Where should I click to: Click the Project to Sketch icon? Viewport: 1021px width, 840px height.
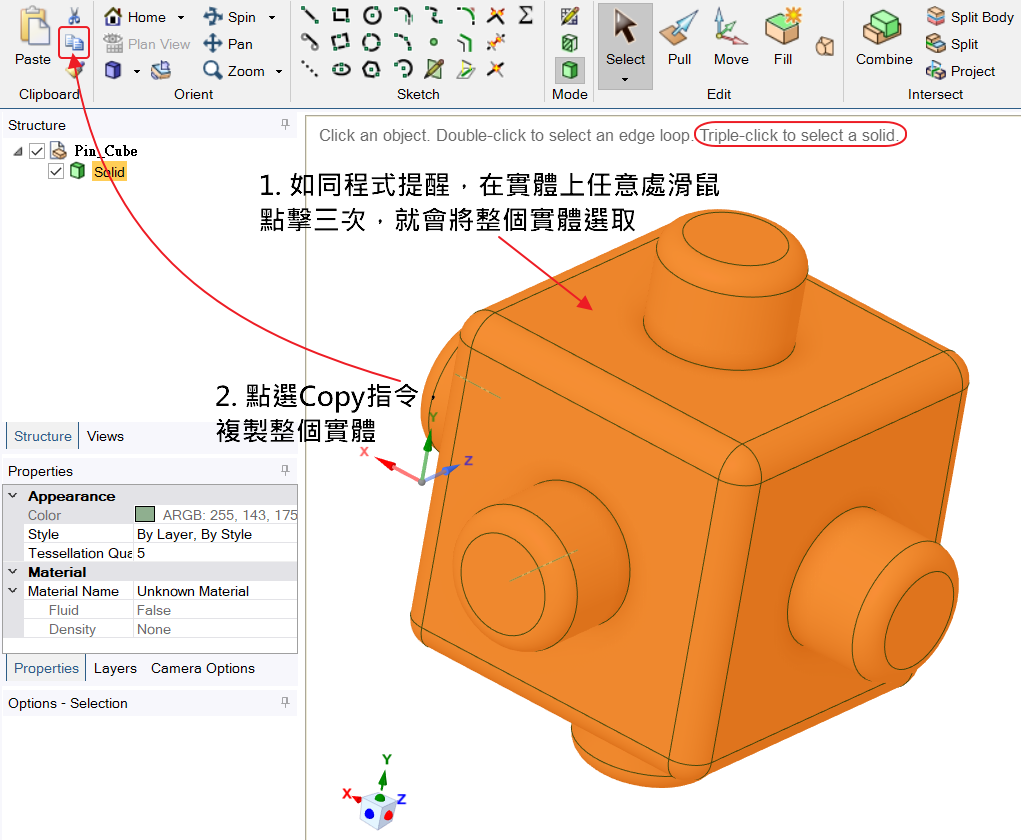(x=465, y=69)
